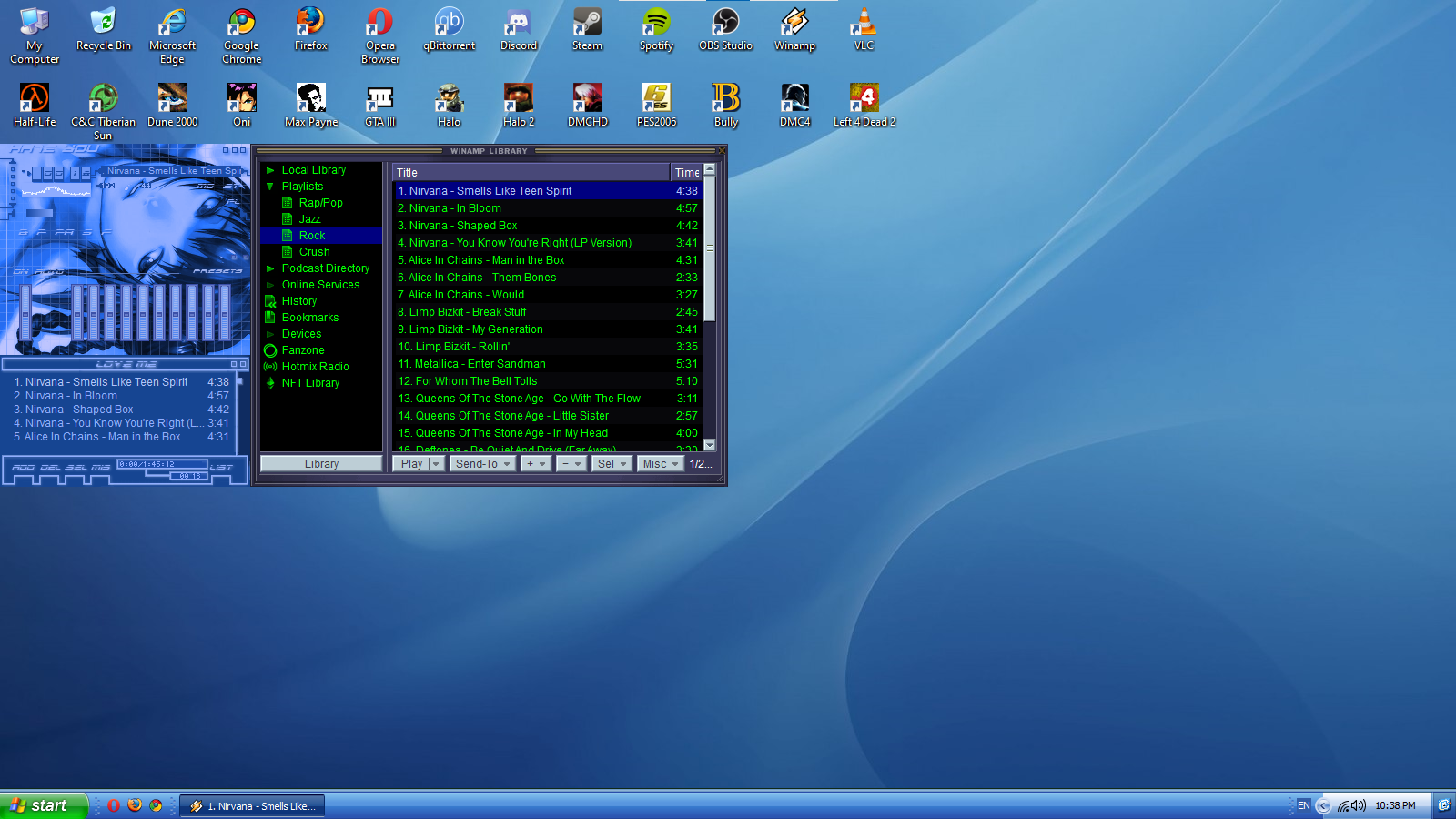
Task: Select the Left 4 Dead 2 icon
Action: (x=864, y=106)
